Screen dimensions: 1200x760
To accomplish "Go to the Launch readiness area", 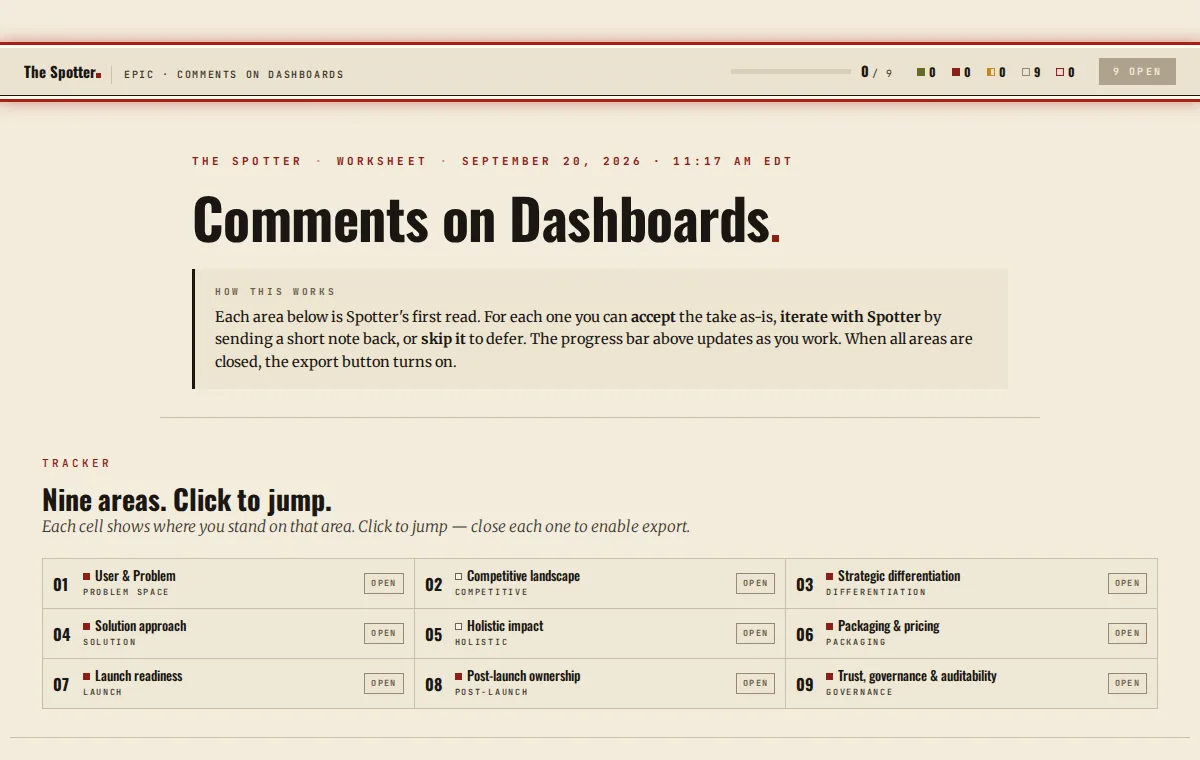I will (x=228, y=684).
